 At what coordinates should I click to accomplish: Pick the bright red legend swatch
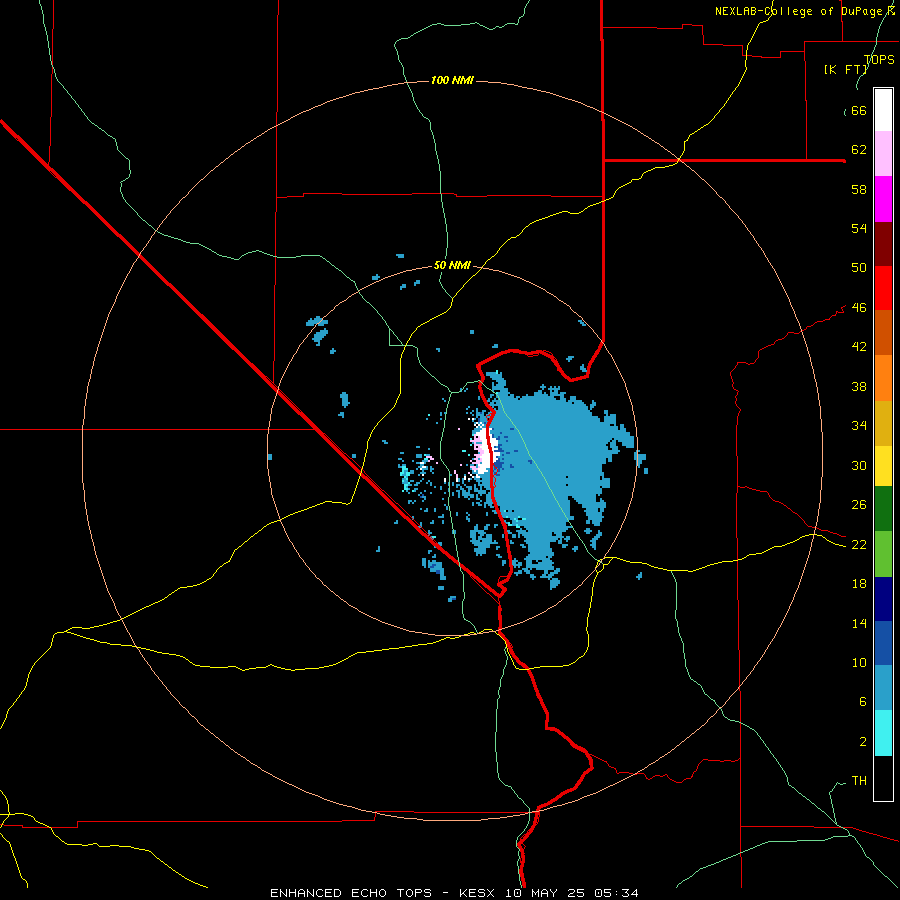pos(883,288)
